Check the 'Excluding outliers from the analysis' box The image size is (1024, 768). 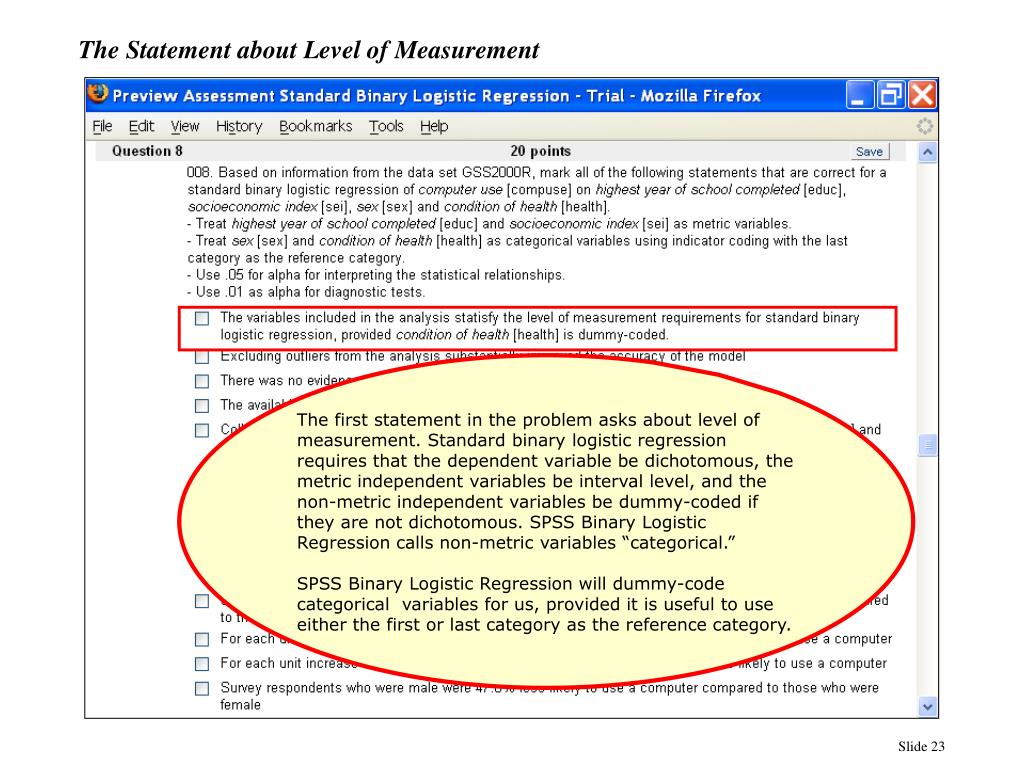(202, 357)
